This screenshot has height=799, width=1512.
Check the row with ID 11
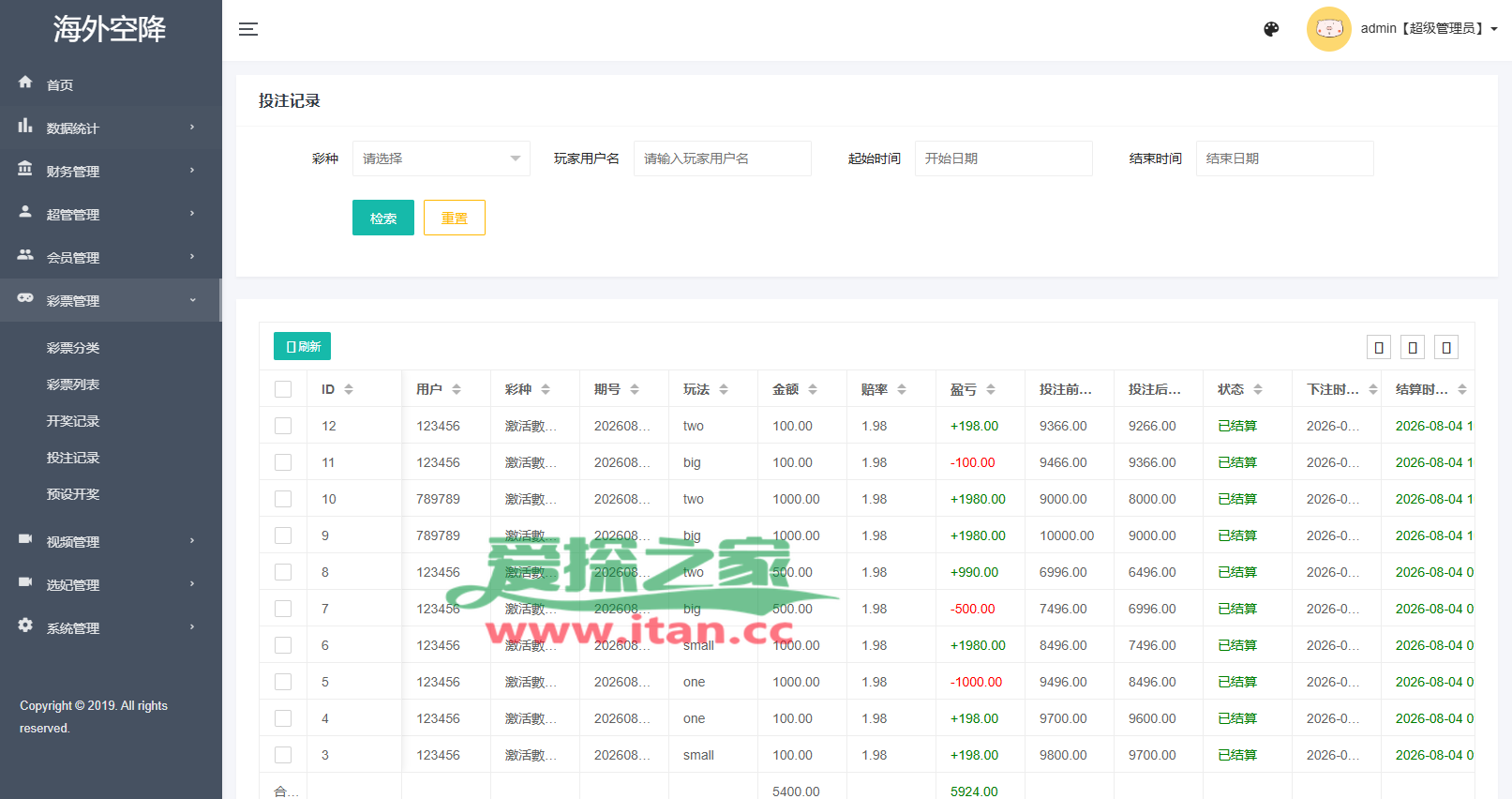click(283, 462)
